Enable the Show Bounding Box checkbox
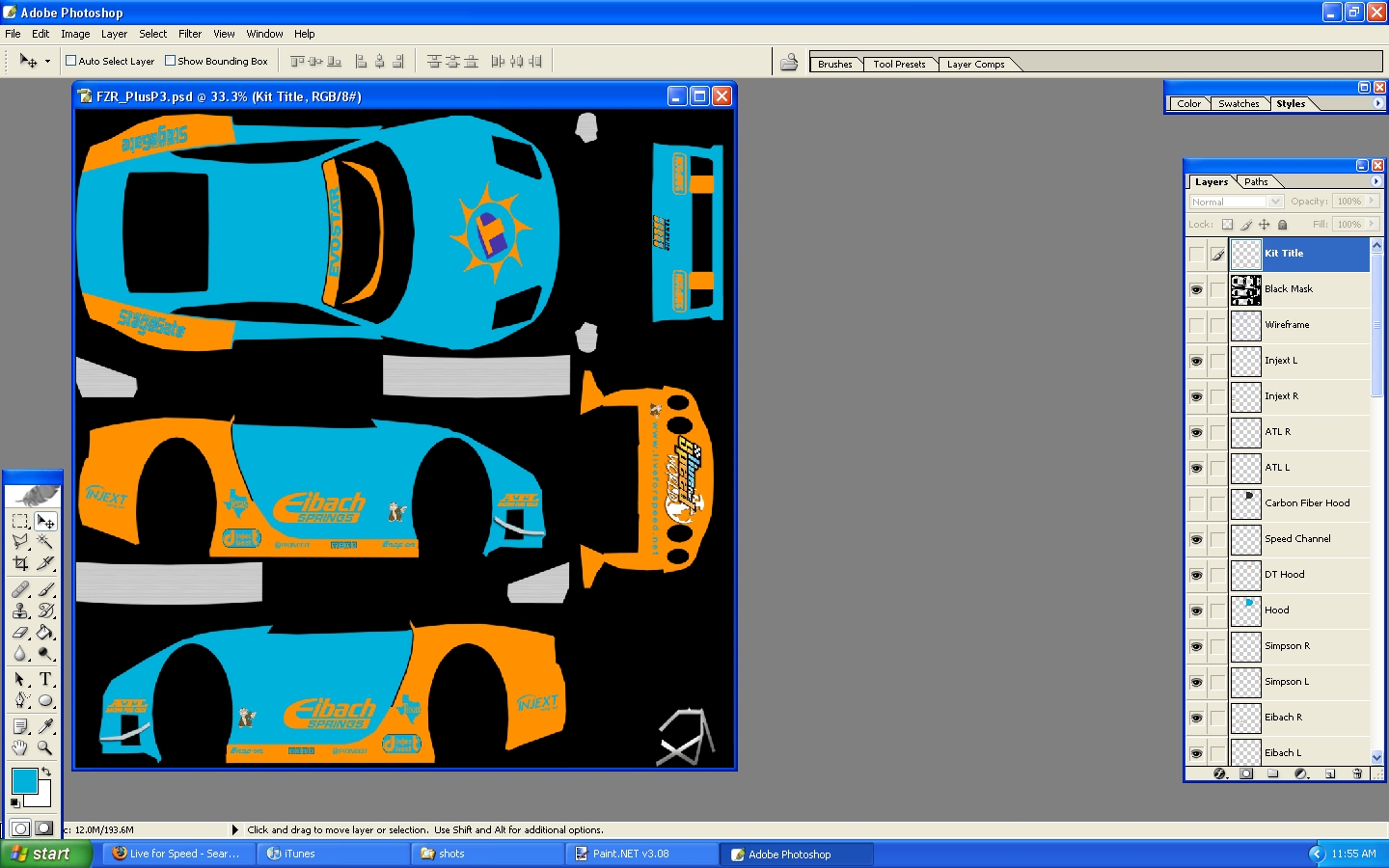The height and width of the screenshot is (868, 1389). point(170,61)
